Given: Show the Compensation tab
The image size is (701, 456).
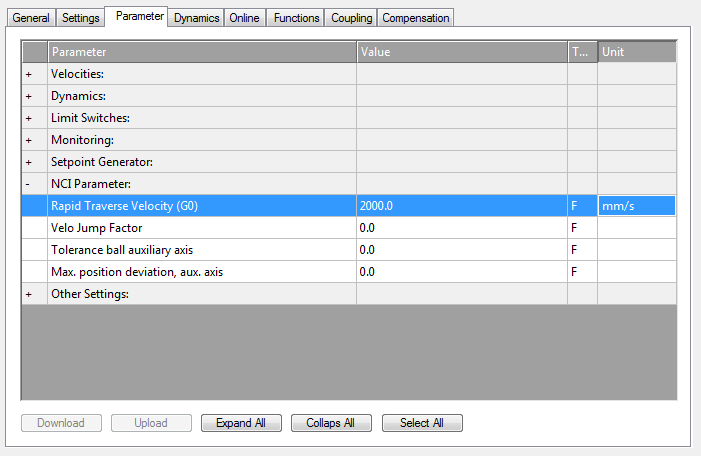Looking at the screenshot, I should (x=416, y=18).
